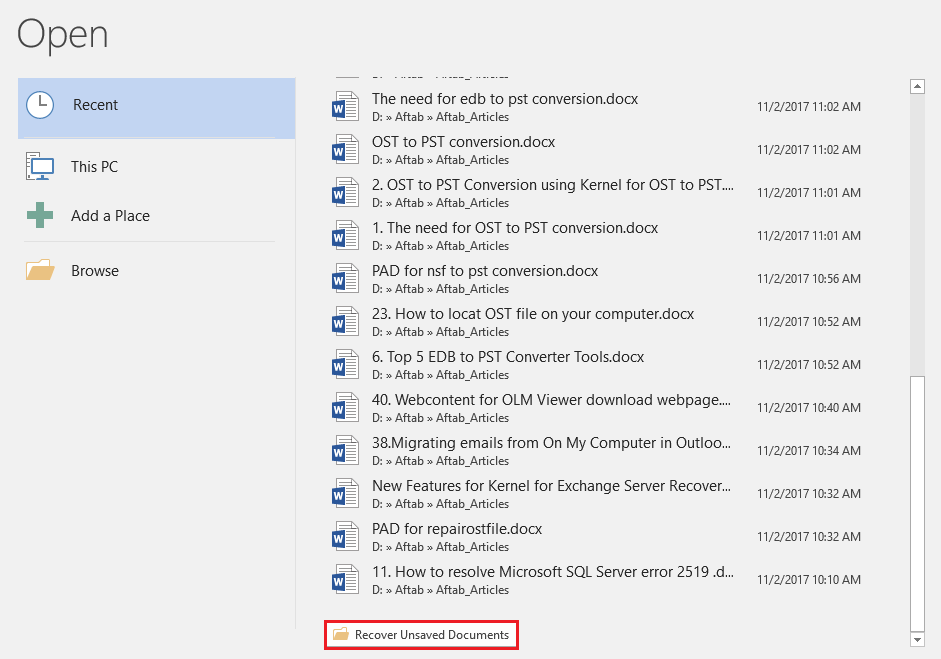
Task: Click timestamp '11/2/2017 10:40 AM'
Action: pos(809,408)
